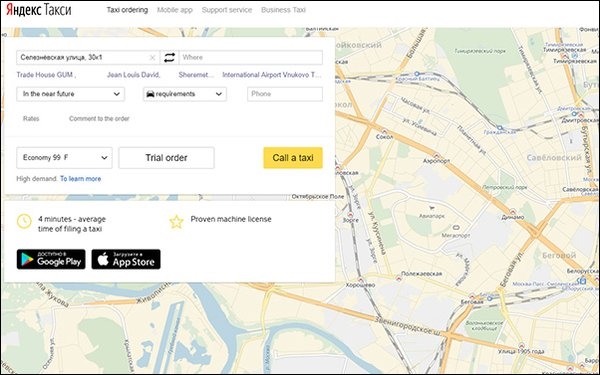Open the App Store badge
The width and height of the screenshot is (600, 375).
pyautogui.click(x=126, y=259)
